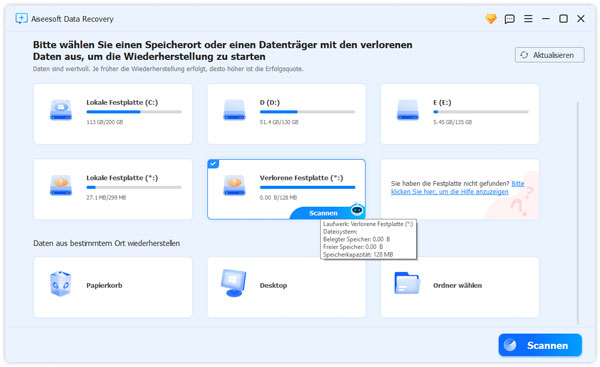Screen dimensions: 600x367
Task: Minimize the Data Recovery window
Action: click(546, 18)
